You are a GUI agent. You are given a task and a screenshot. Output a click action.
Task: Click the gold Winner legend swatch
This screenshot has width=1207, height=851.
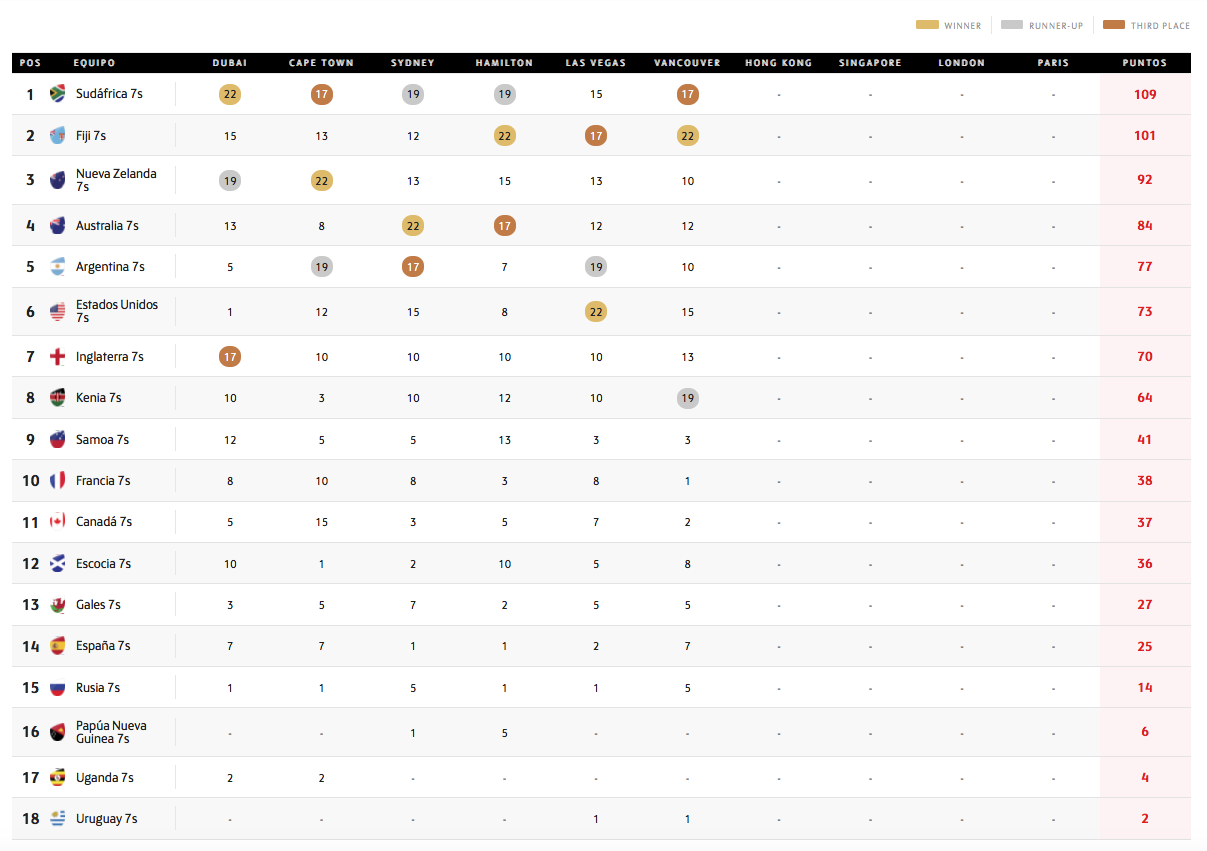(927, 25)
